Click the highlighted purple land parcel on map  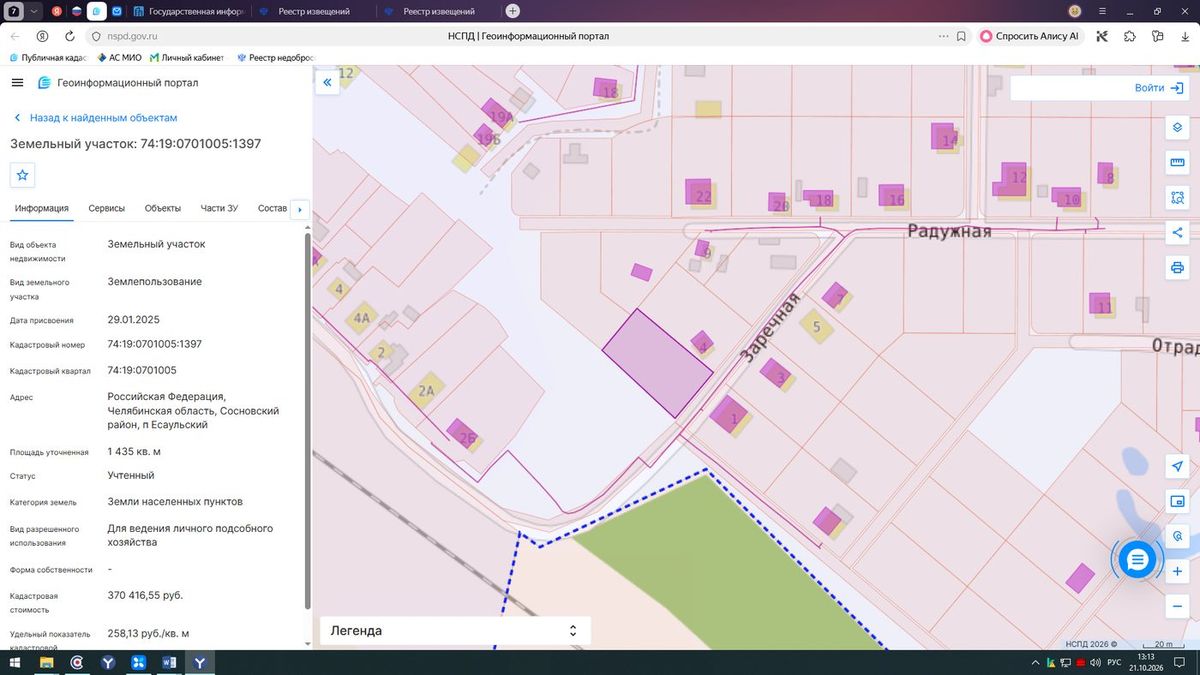coord(657,362)
